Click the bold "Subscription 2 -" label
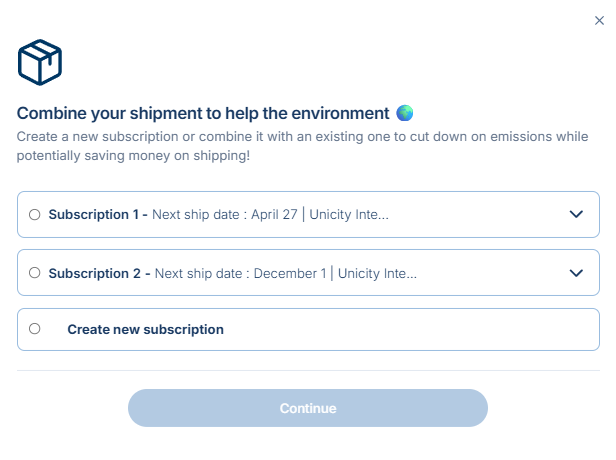This screenshot has width=616, height=460. 99,272
